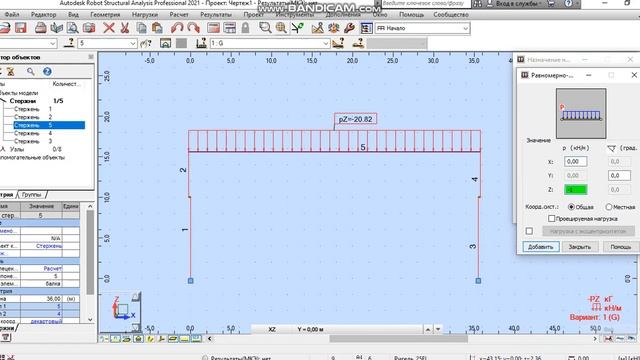The image size is (640, 360).
Task: Open the Сообщество menu
Action: 451,14
